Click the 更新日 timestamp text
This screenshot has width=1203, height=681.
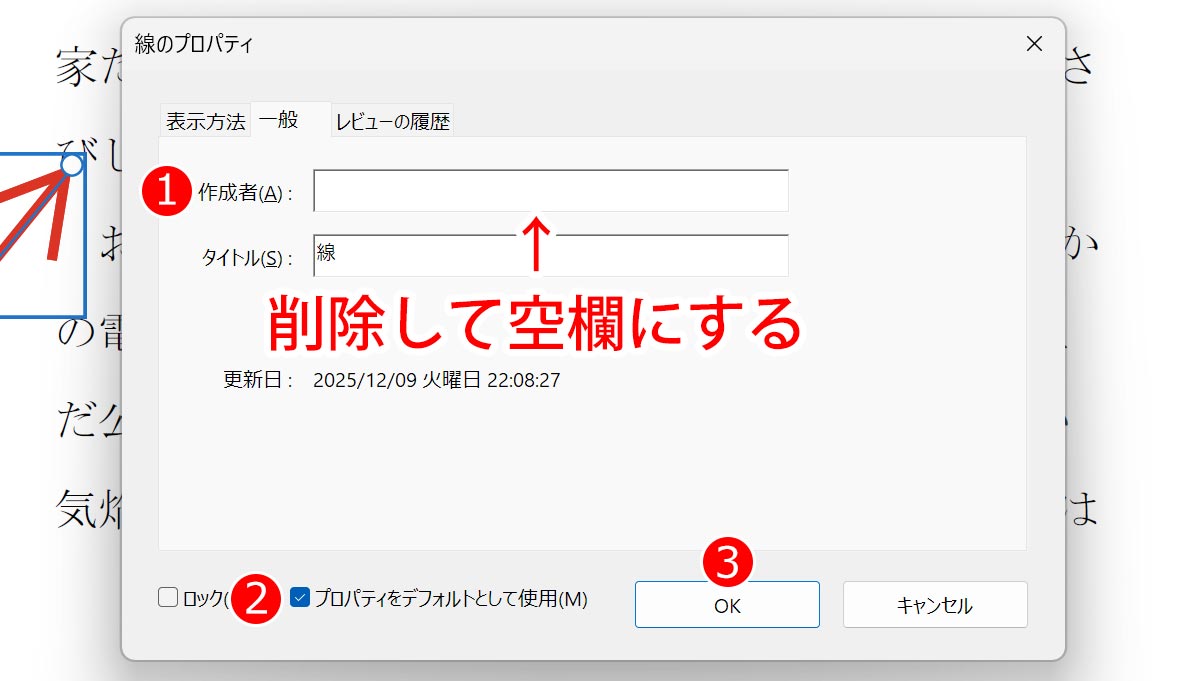[436, 381]
